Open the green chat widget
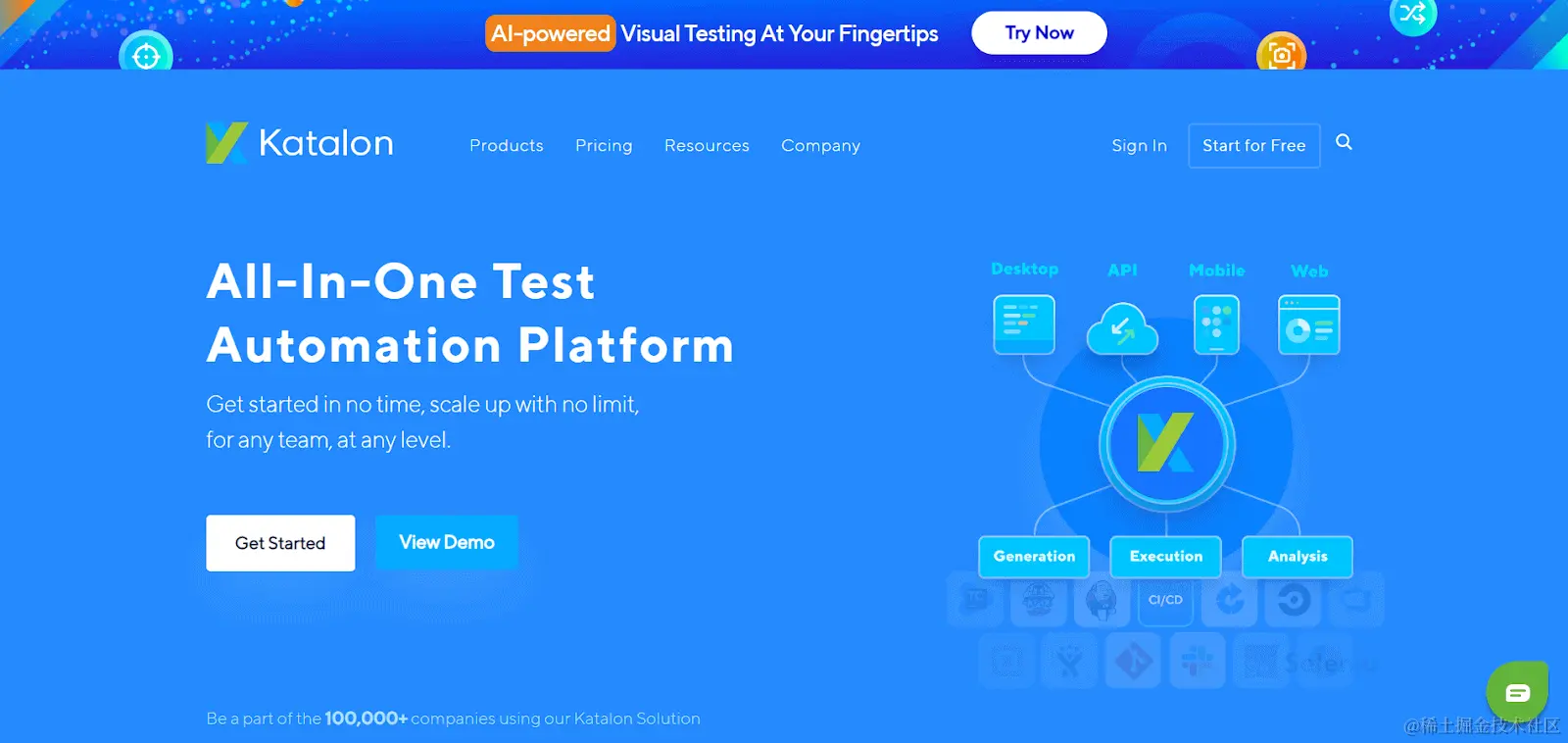The width and height of the screenshot is (1568, 743). click(x=1517, y=693)
